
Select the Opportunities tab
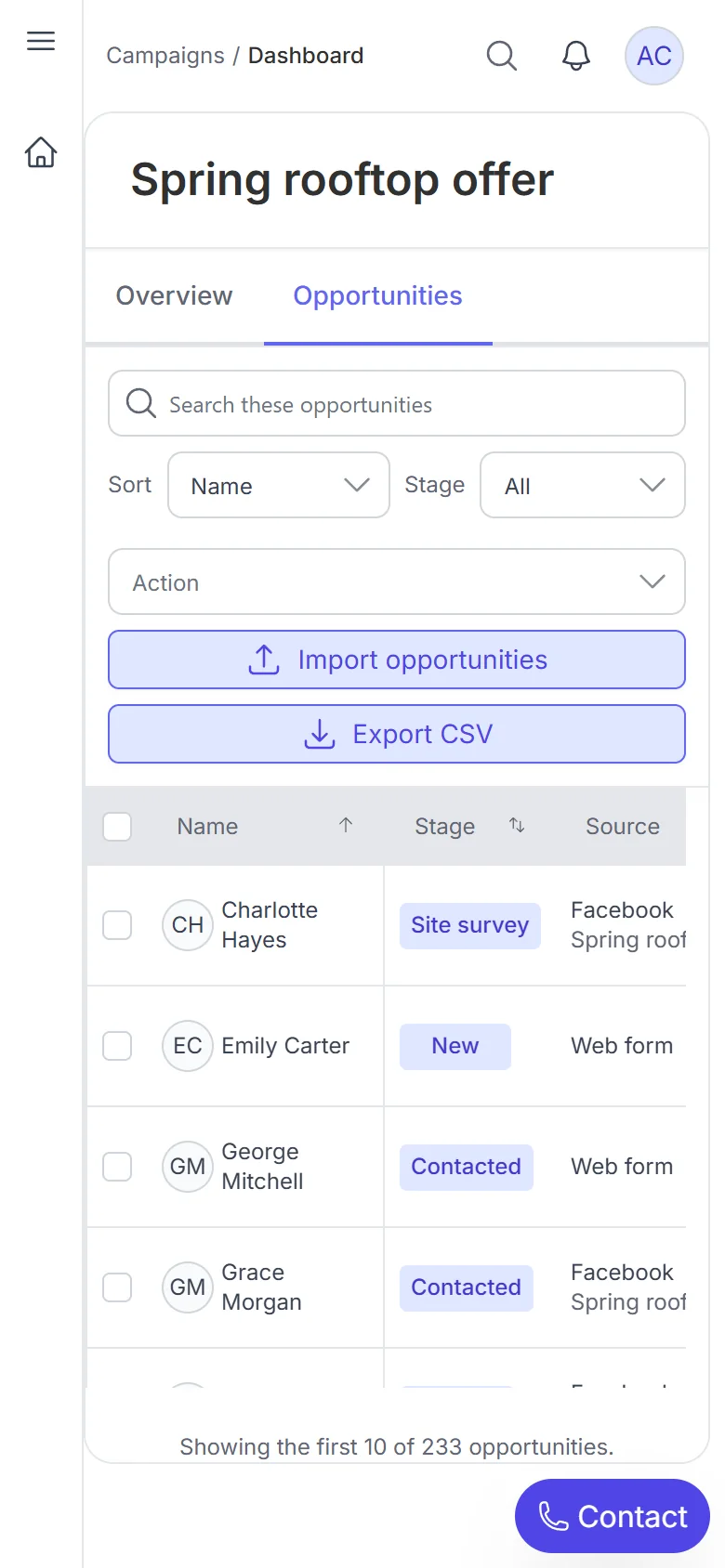pyautogui.click(x=378, y=295)
